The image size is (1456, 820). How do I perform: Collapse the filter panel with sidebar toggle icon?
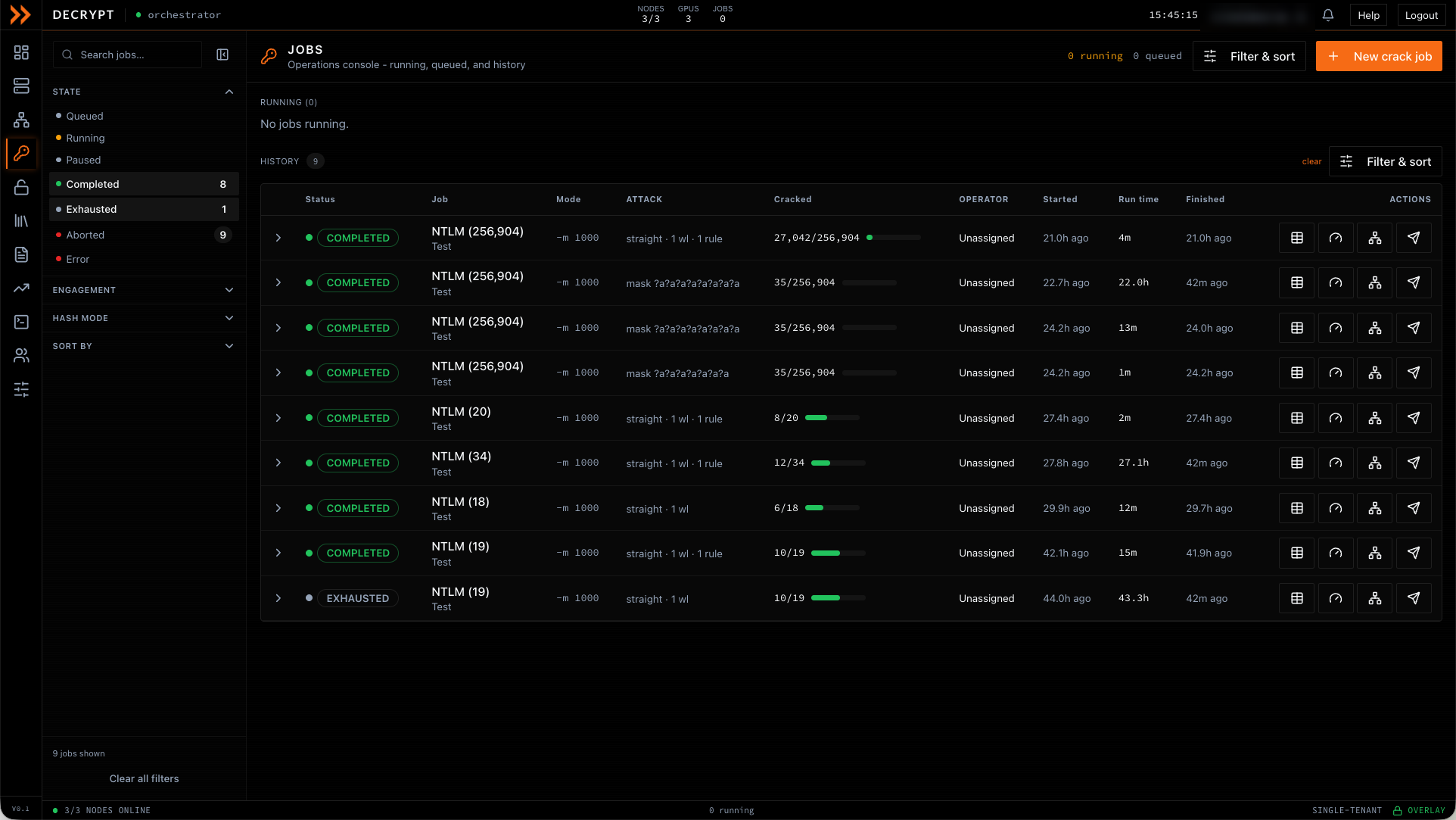222,55
